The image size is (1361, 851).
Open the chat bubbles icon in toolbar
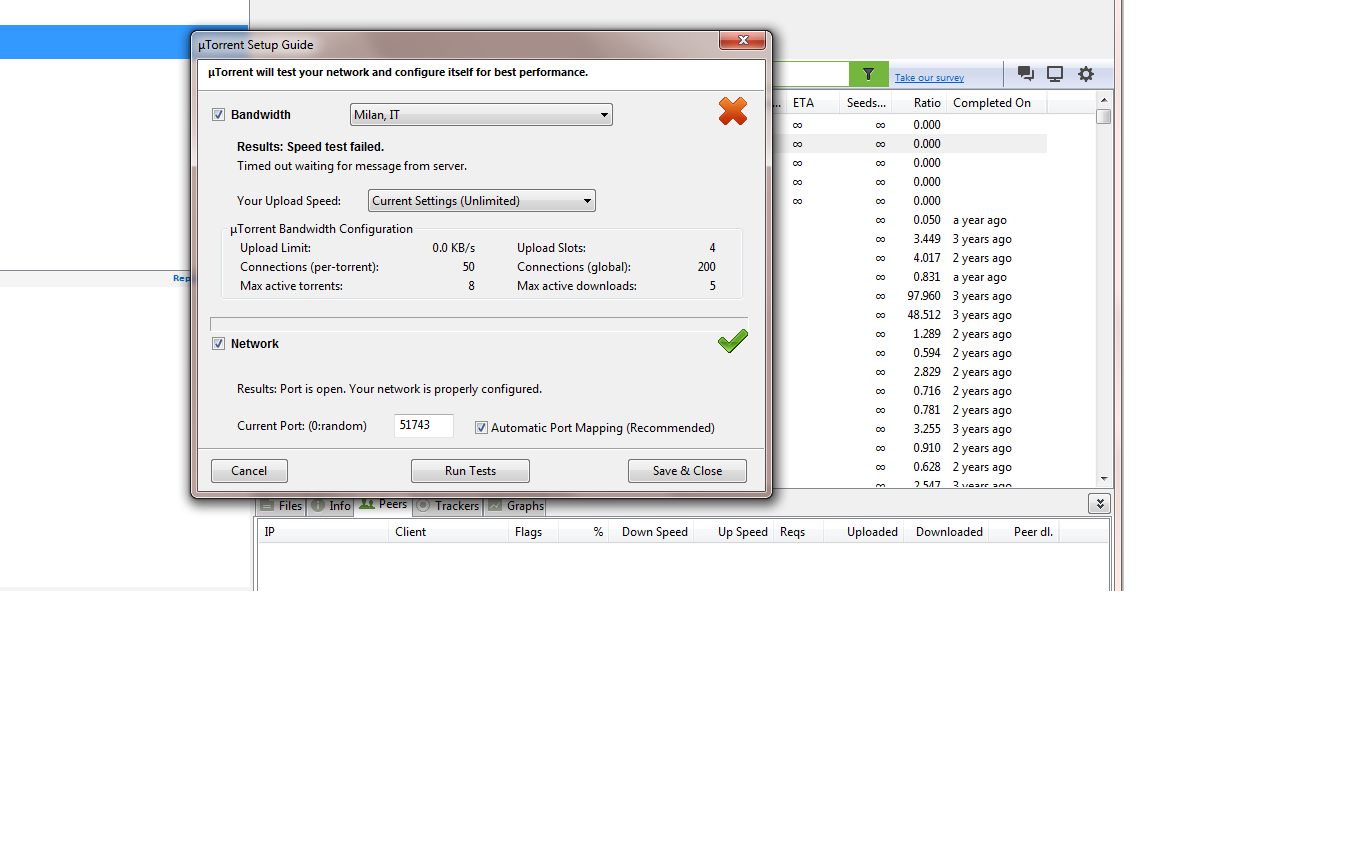(x=1026, y=74)
